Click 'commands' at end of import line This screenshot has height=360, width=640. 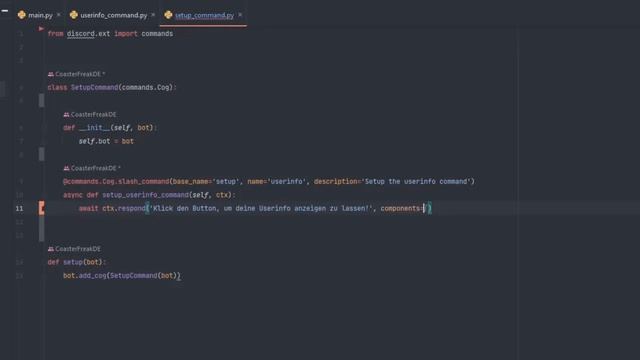(x=157, y=33)
